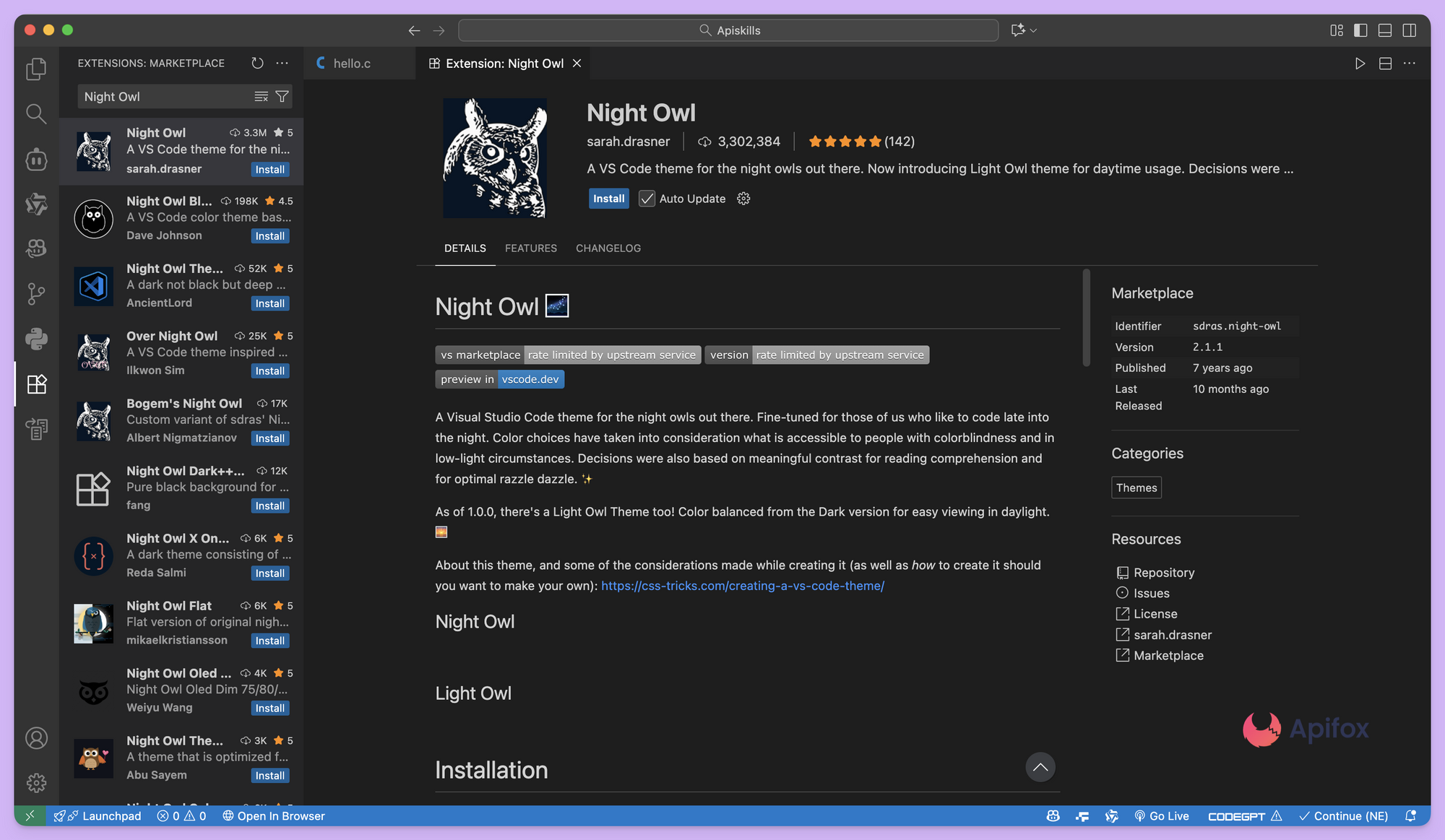Select the Source Control icon
Image resolution: width=1445 pixels, height=840 pixels.
click(36, 293)
